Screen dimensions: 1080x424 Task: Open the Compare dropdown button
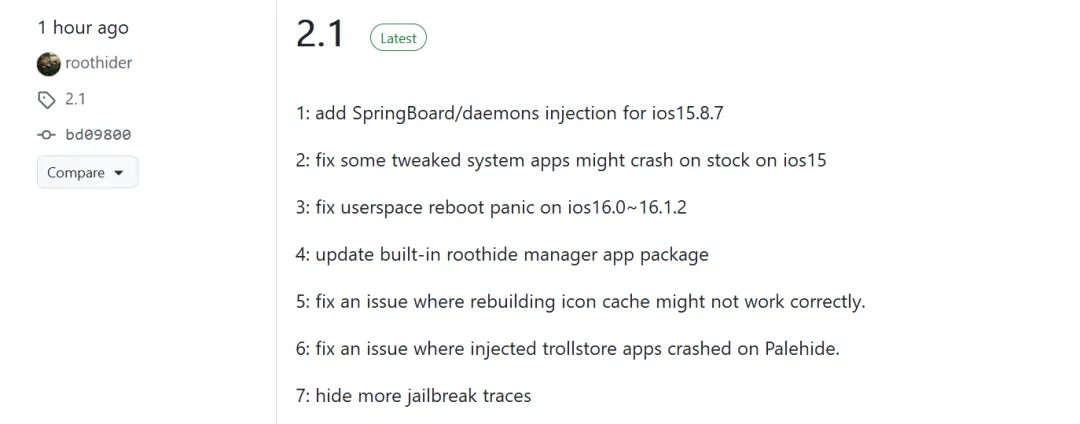87,172
